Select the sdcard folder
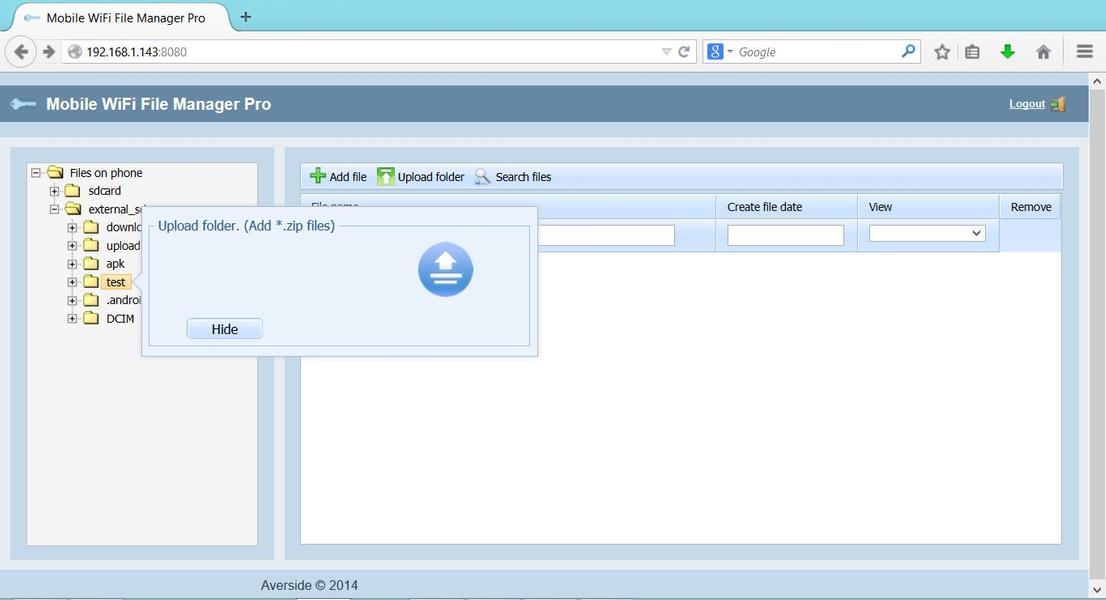1106x600 pixels. pos(104,191)
